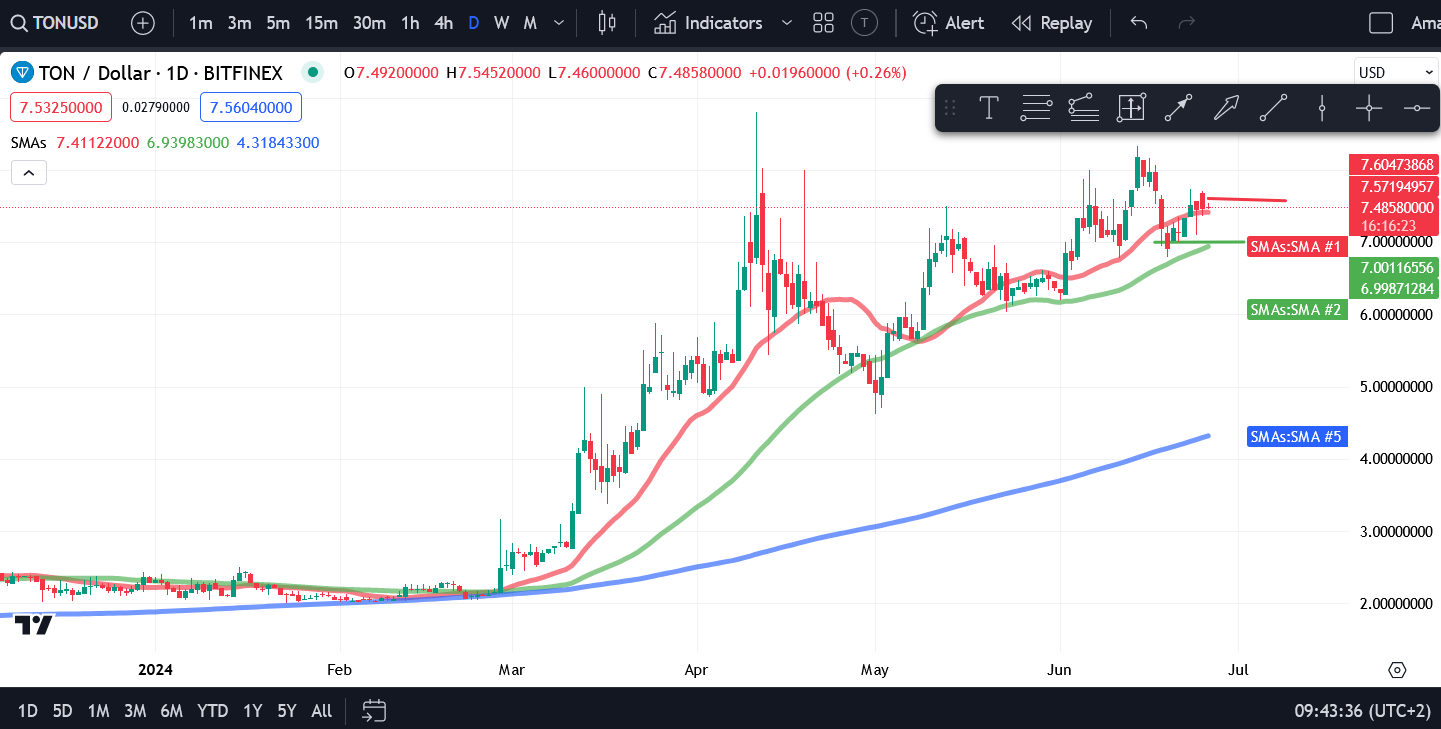
Task: Select the 1m timeframe
Action: pos(200,23)
